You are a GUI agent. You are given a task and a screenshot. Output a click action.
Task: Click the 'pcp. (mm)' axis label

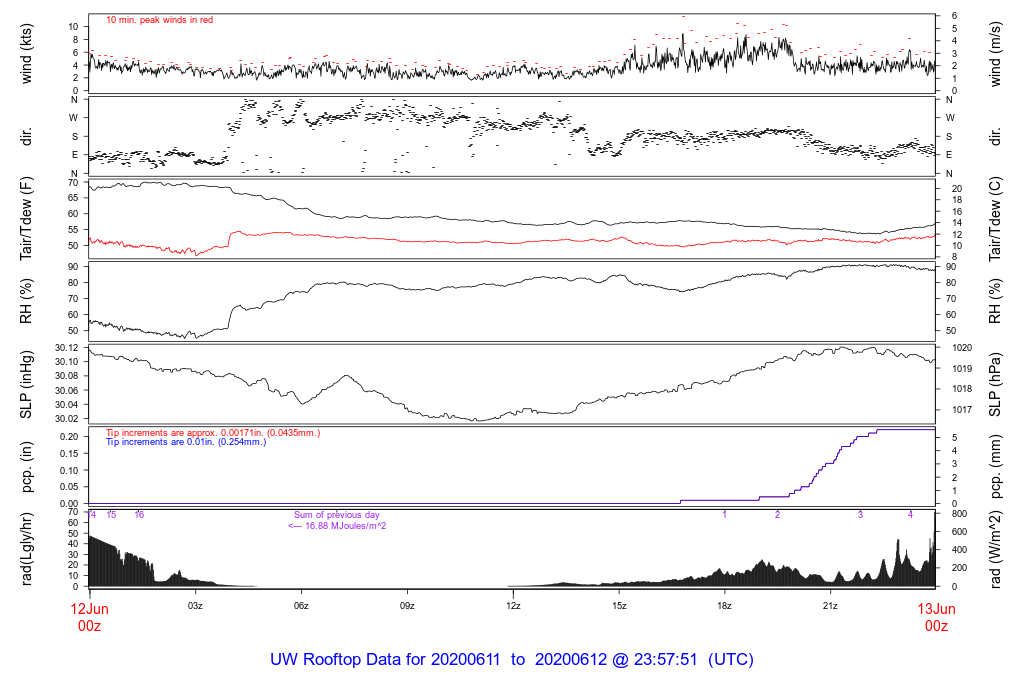point(995,466)
